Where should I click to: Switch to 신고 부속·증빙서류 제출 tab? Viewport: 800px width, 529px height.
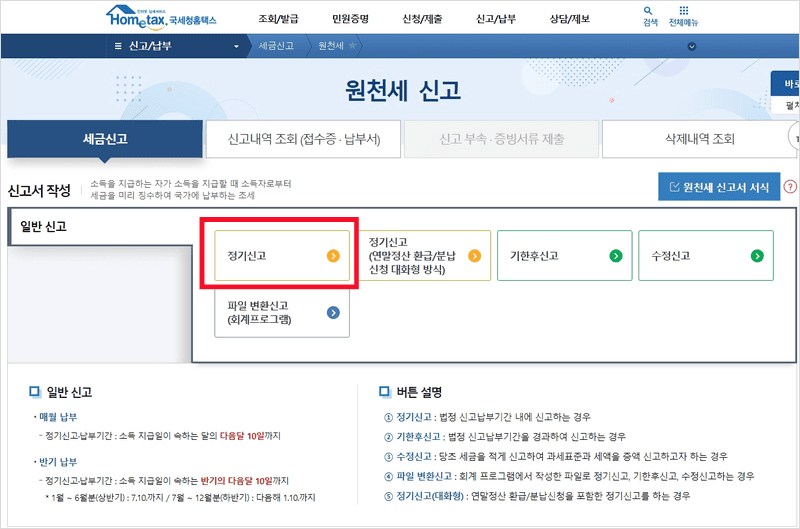(502, 139)
